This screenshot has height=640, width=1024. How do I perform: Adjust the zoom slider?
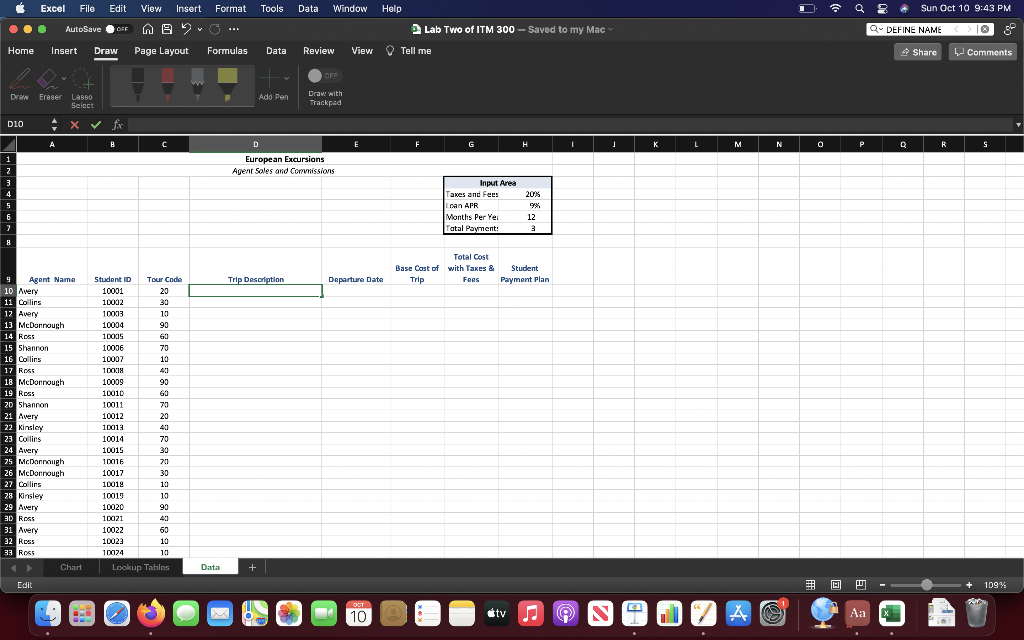(x=926, y=584)
